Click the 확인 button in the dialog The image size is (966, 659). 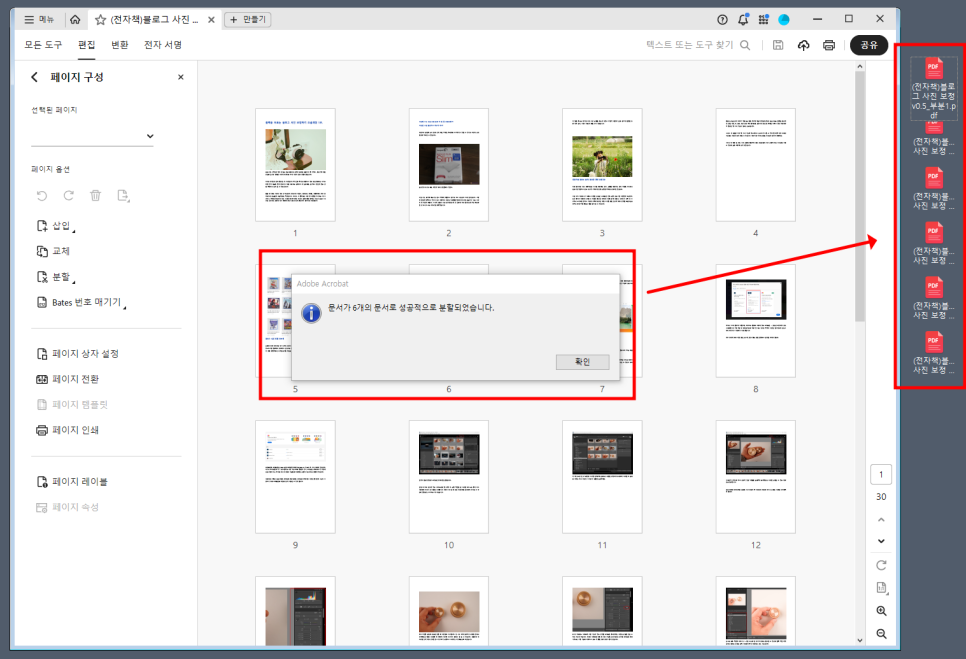582,362
